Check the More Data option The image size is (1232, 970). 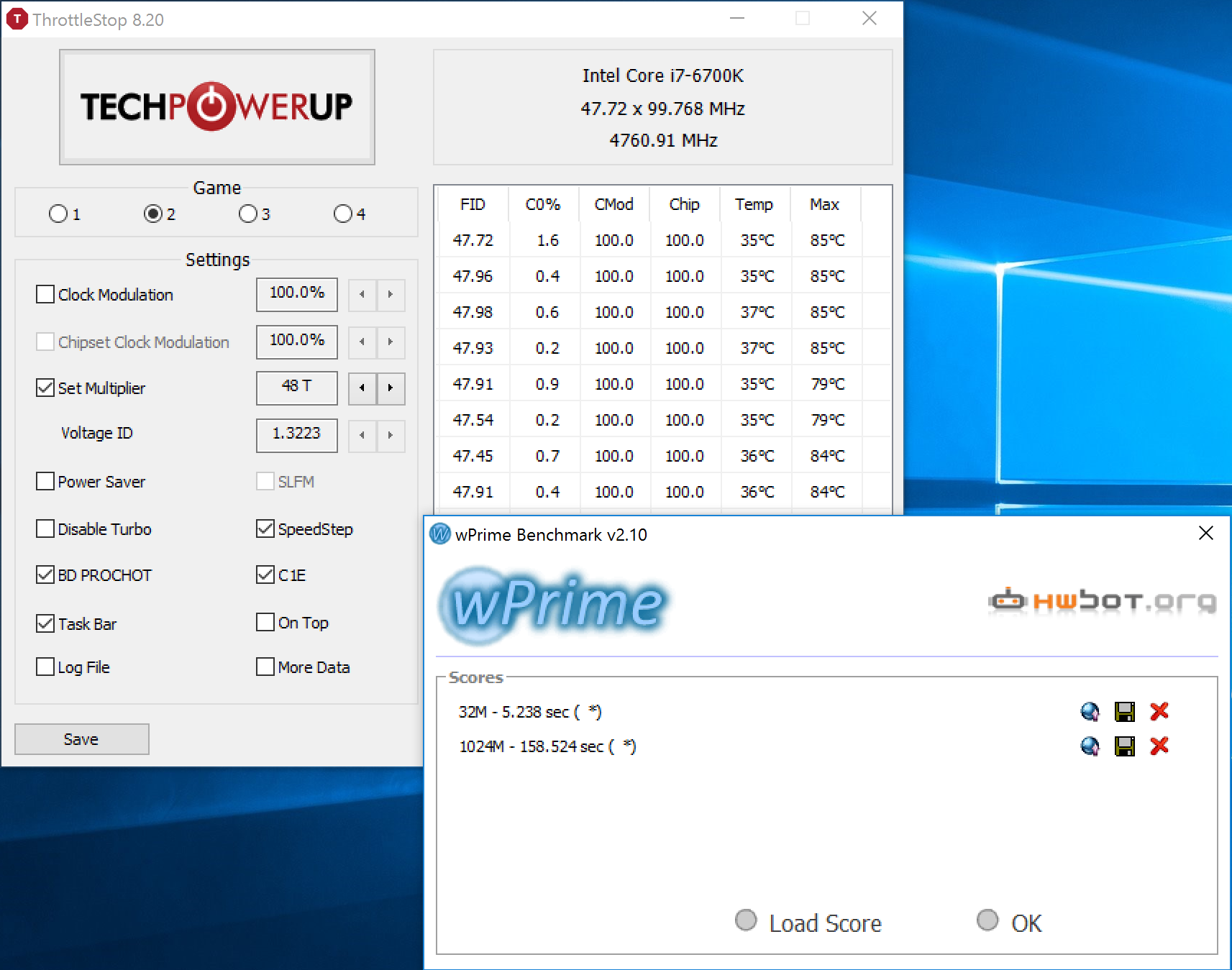pyautogui.click(x=265, y=667)
